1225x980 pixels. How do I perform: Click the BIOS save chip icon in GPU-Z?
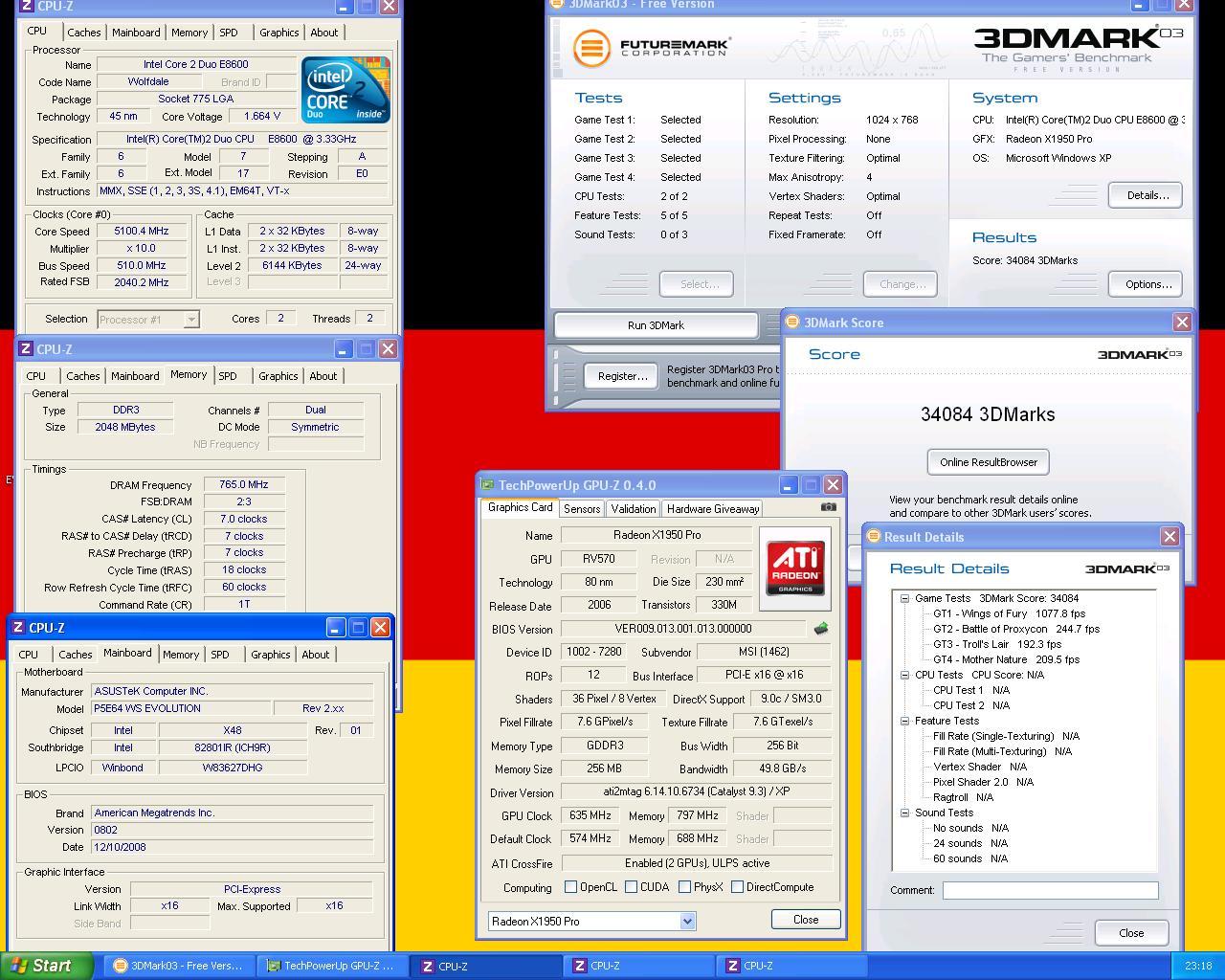(x=820, y=629)
